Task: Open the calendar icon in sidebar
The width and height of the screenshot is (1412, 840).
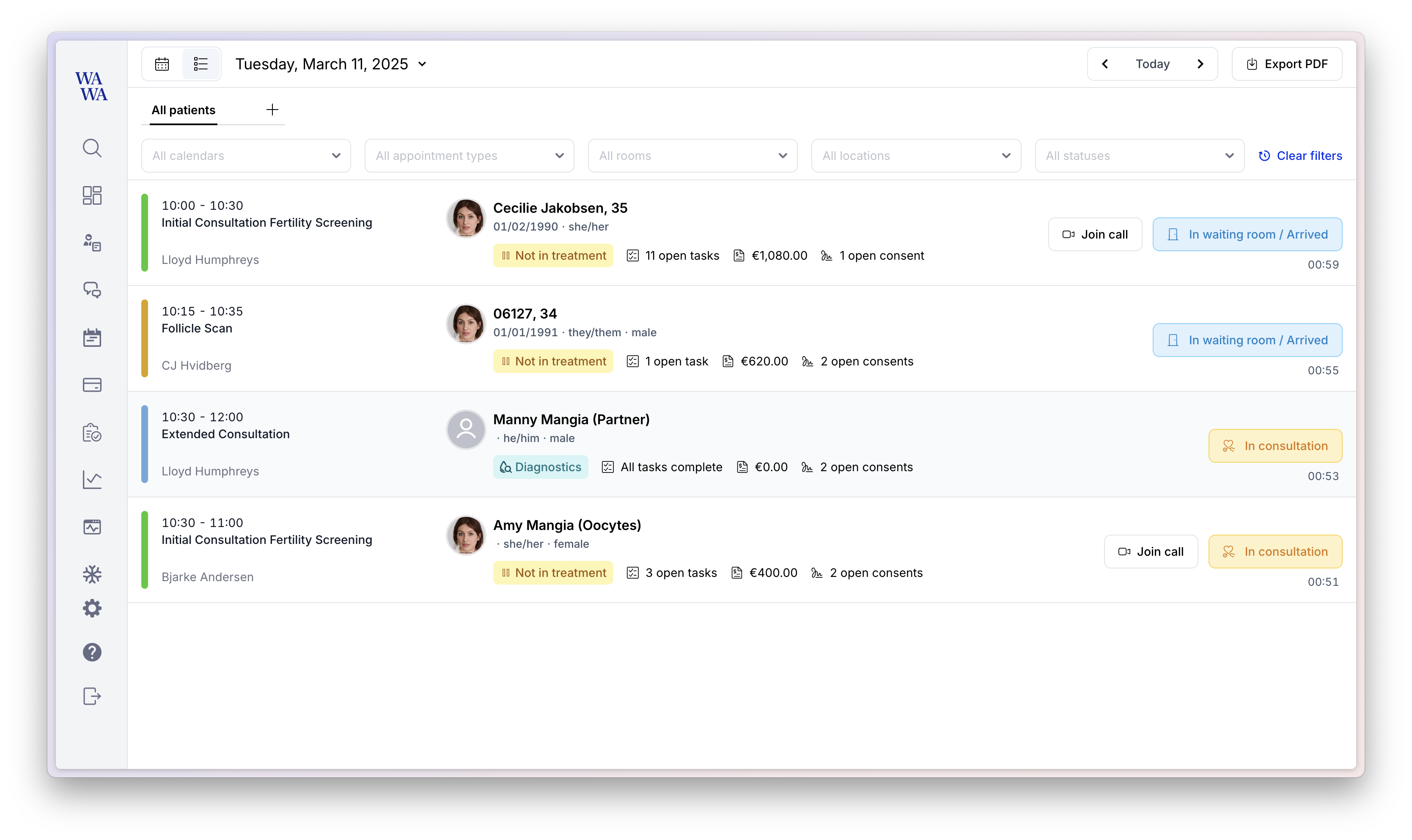Action: [x=92, y=338]
